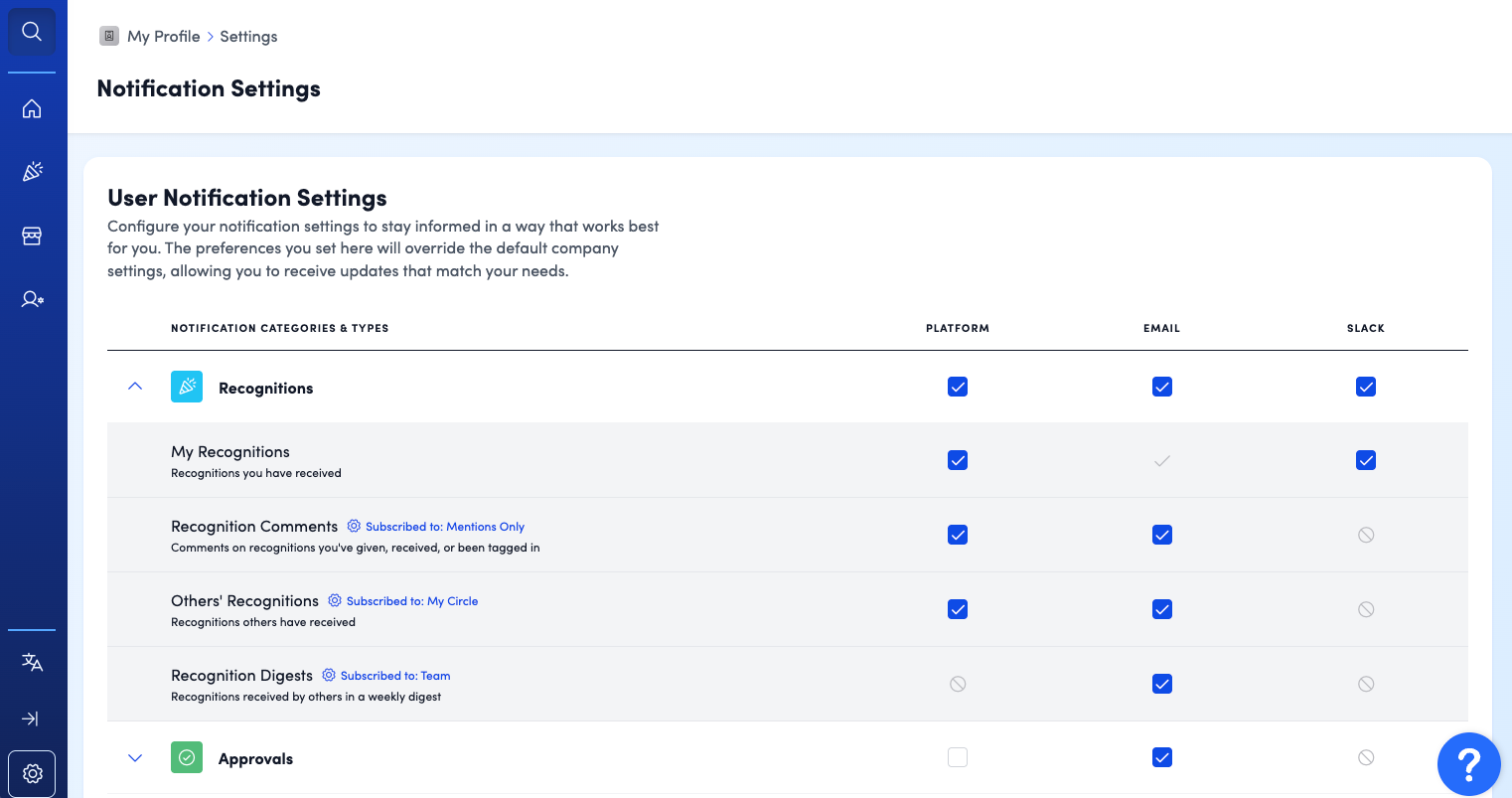Expand the sidebar with arrow icon

32,718
